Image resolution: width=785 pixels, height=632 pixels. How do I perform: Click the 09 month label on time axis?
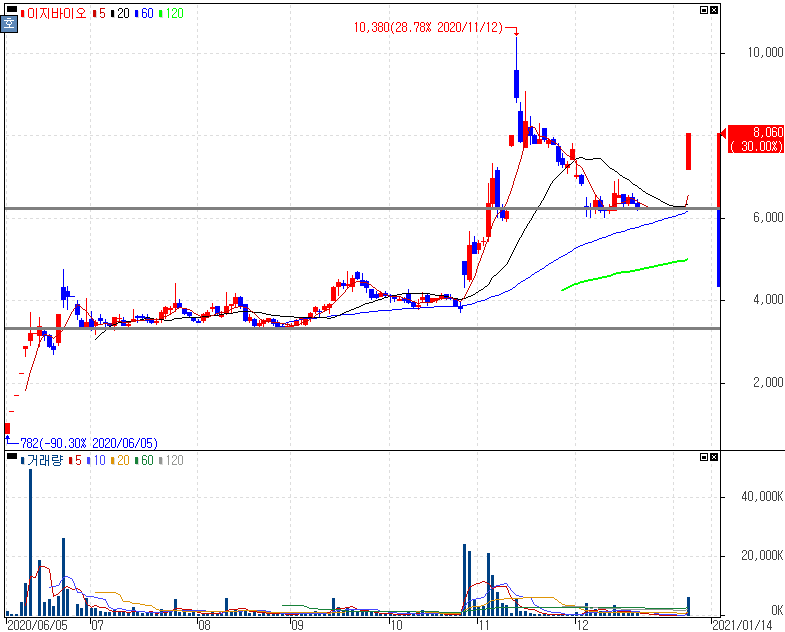pyautogui.click(x=297, y=625)
